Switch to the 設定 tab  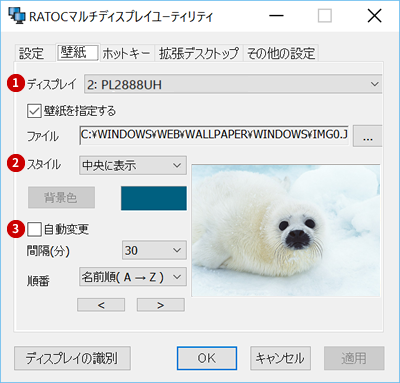(x=31, y=53)
